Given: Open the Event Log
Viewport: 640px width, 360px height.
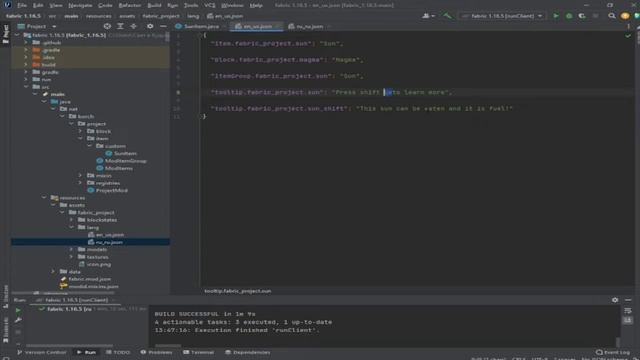Looking at the screenshot, I should coord(613,352).
